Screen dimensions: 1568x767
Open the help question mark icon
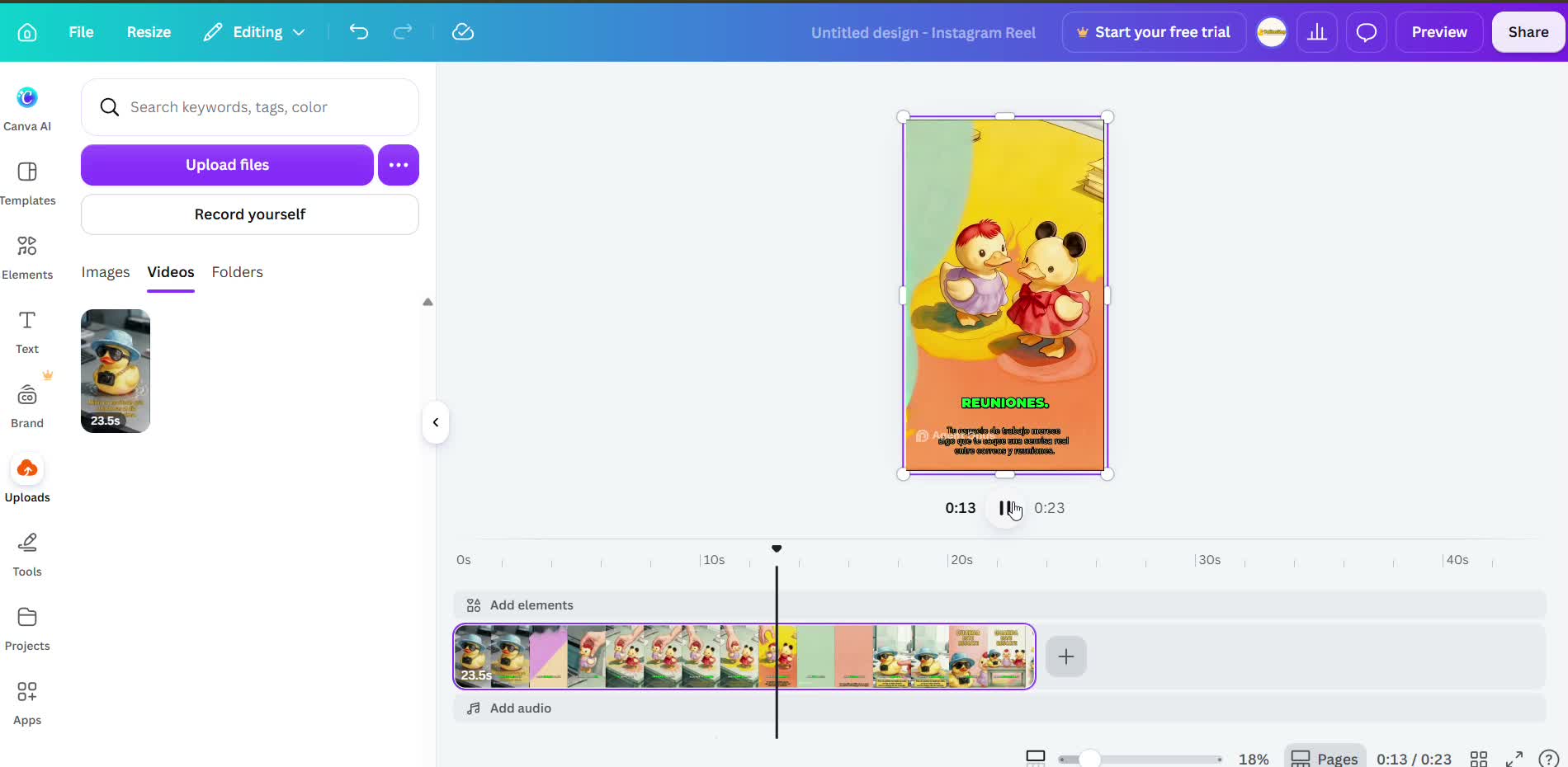(x=1549, y=758)
